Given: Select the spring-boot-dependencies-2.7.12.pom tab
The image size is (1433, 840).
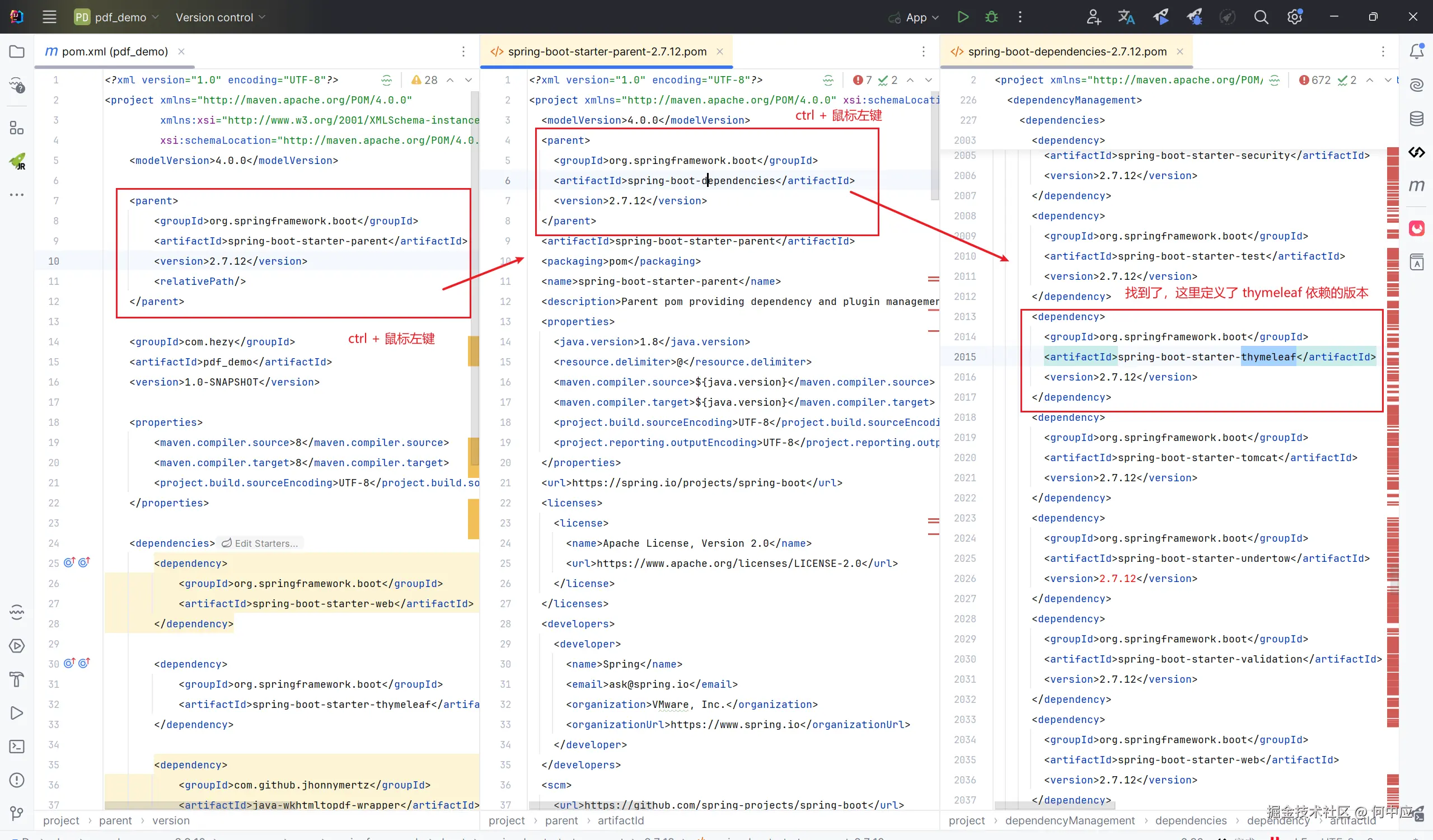Looking at the screenshot, I should pos(1067,51).
